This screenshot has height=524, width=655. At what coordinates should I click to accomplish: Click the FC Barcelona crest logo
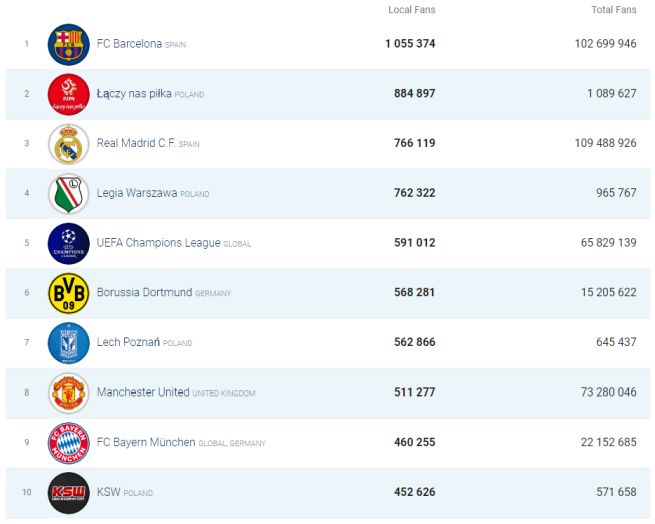click(x=69, y=44)
